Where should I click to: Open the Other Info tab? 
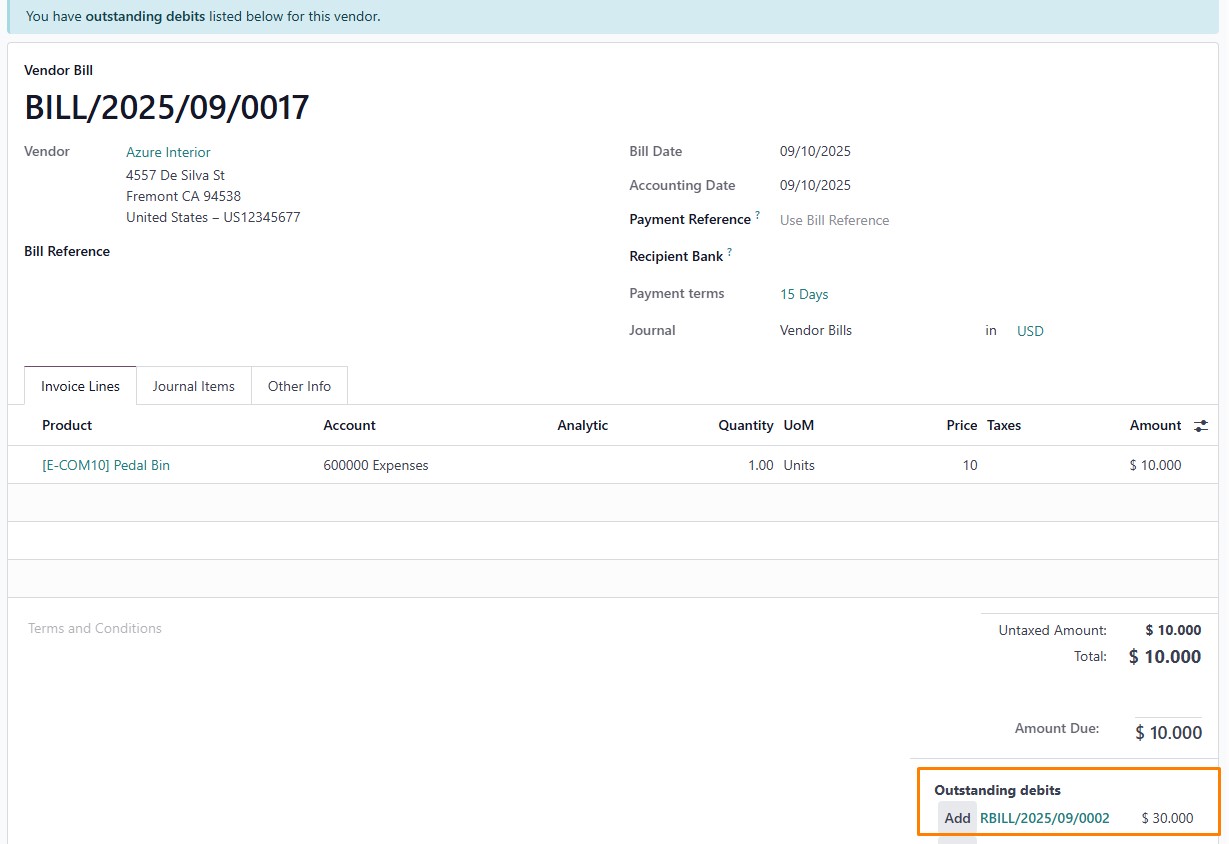pos(299,386)
